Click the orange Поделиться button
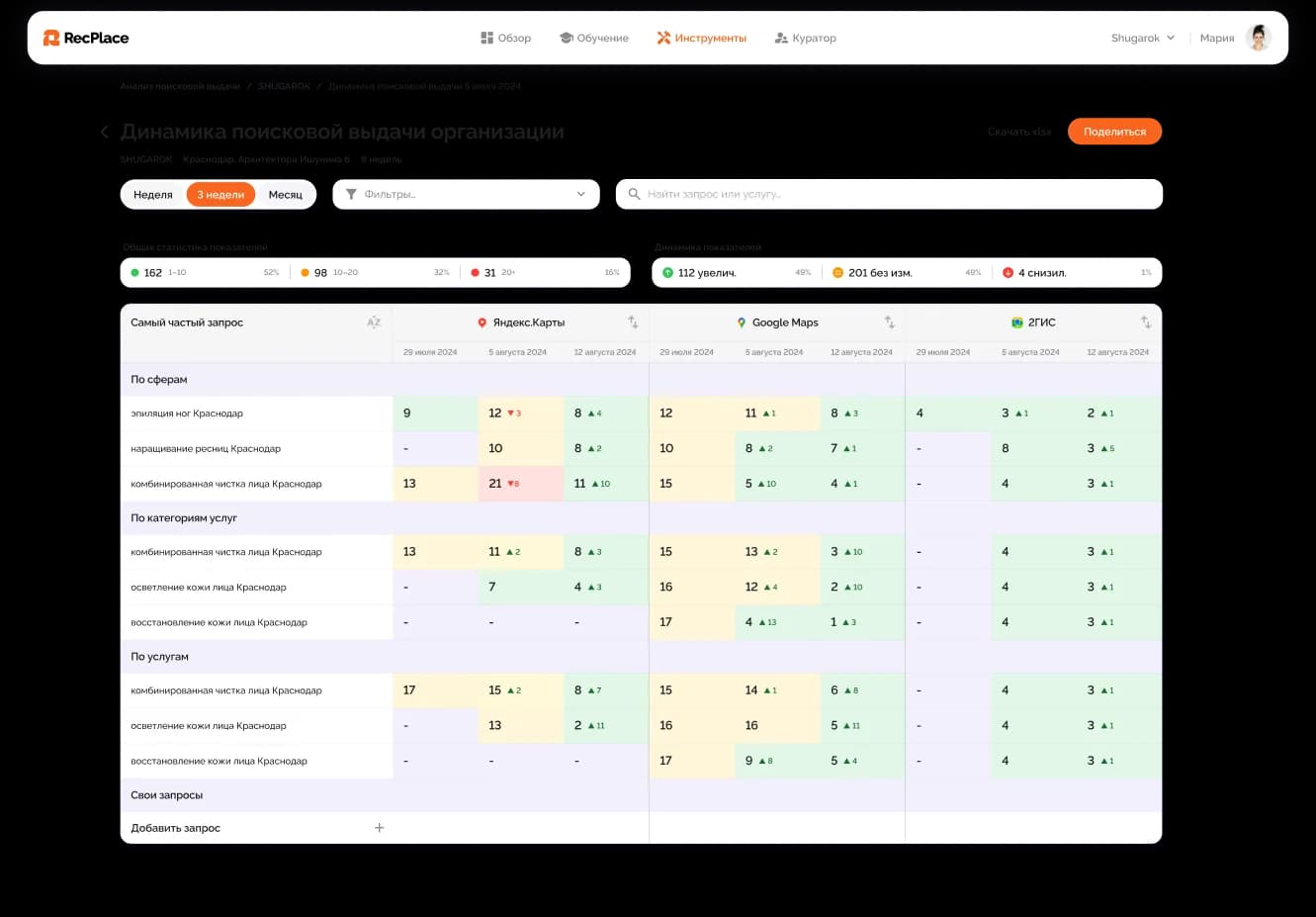The image size is (1316, 917). (x=1114, y=132)
